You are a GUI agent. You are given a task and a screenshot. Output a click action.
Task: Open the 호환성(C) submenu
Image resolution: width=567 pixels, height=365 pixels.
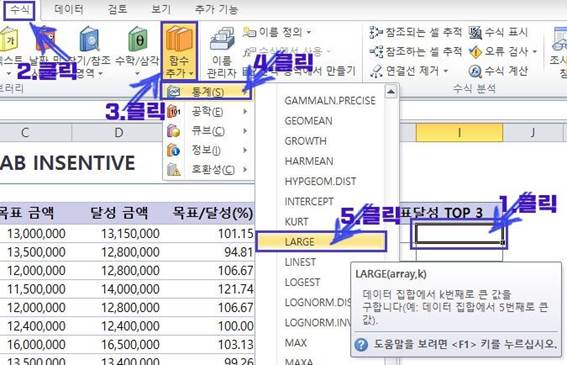pos(207,169)
